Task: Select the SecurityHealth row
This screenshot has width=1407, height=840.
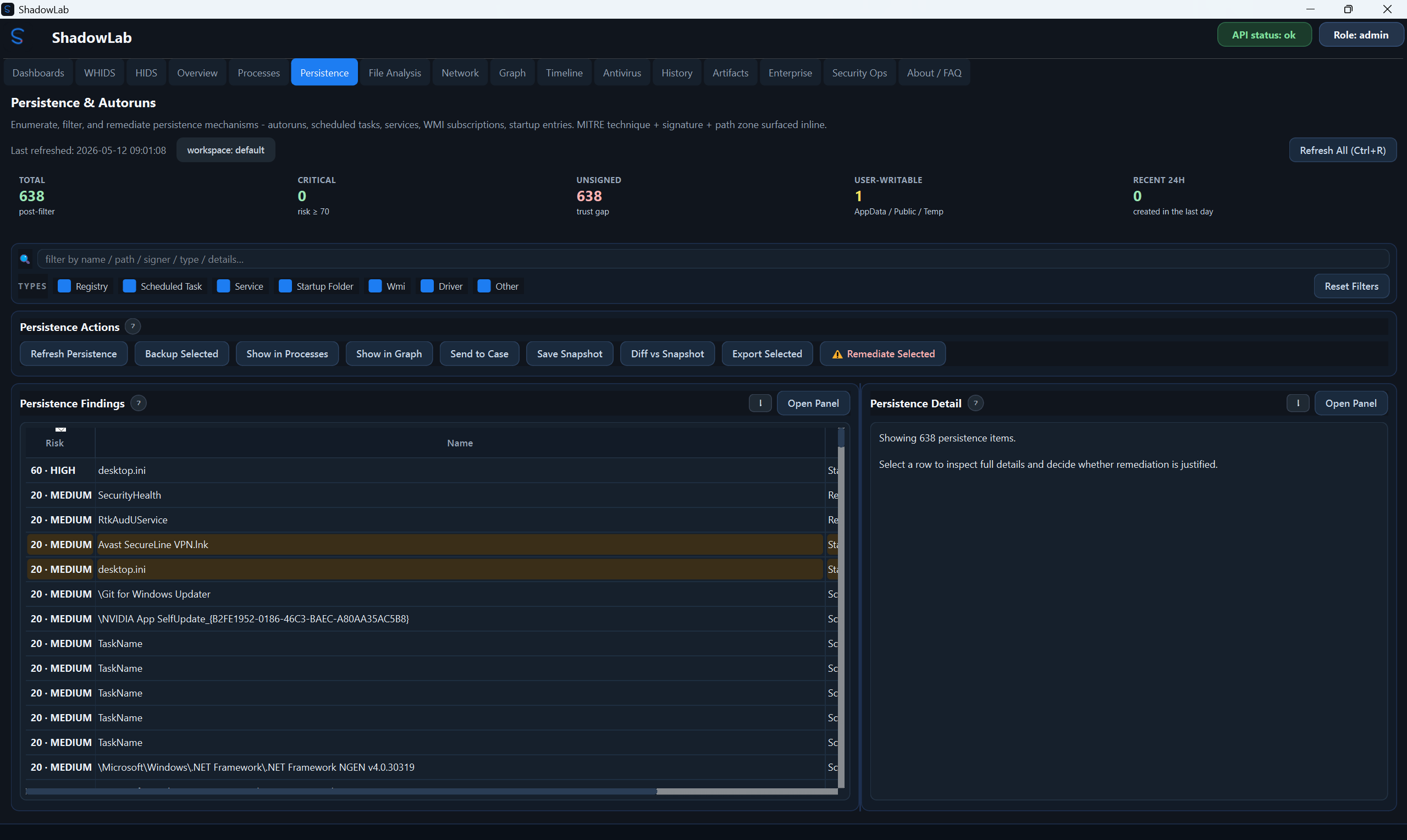Action: (431, 495)
